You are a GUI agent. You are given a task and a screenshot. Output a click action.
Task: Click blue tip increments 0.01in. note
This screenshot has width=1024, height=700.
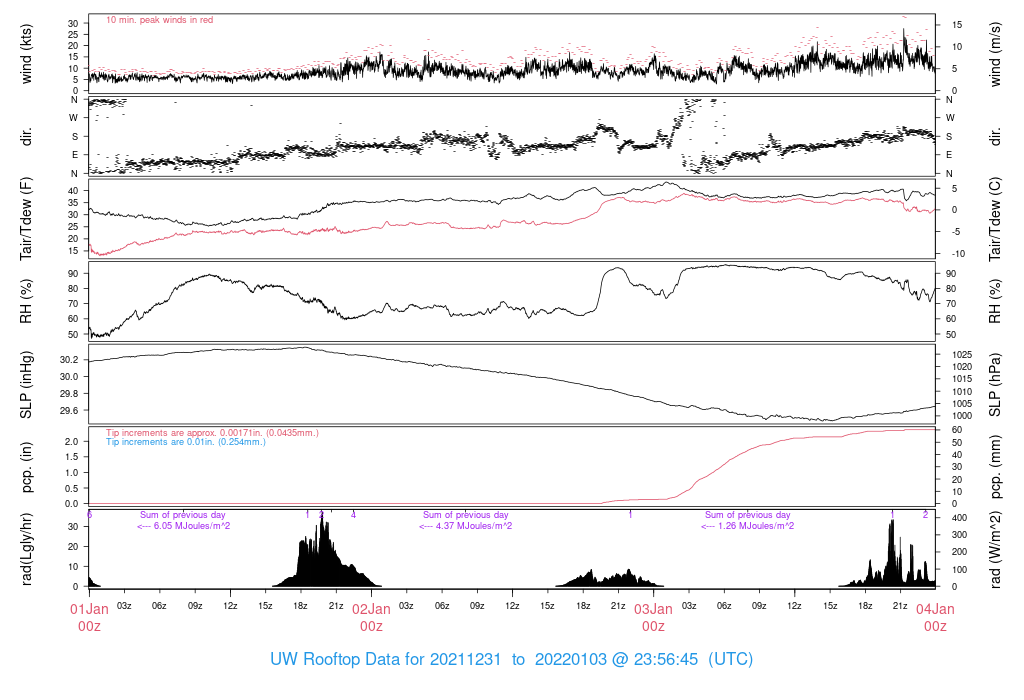click(186, 442)
